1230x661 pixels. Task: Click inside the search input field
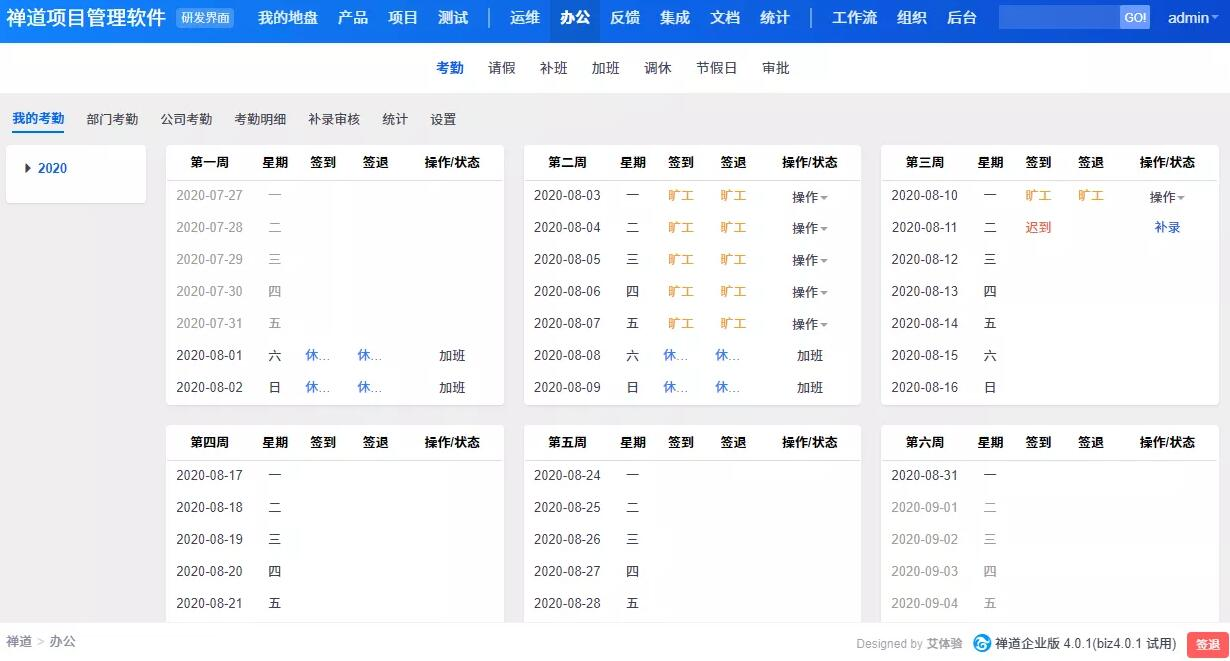[1060, 17]
